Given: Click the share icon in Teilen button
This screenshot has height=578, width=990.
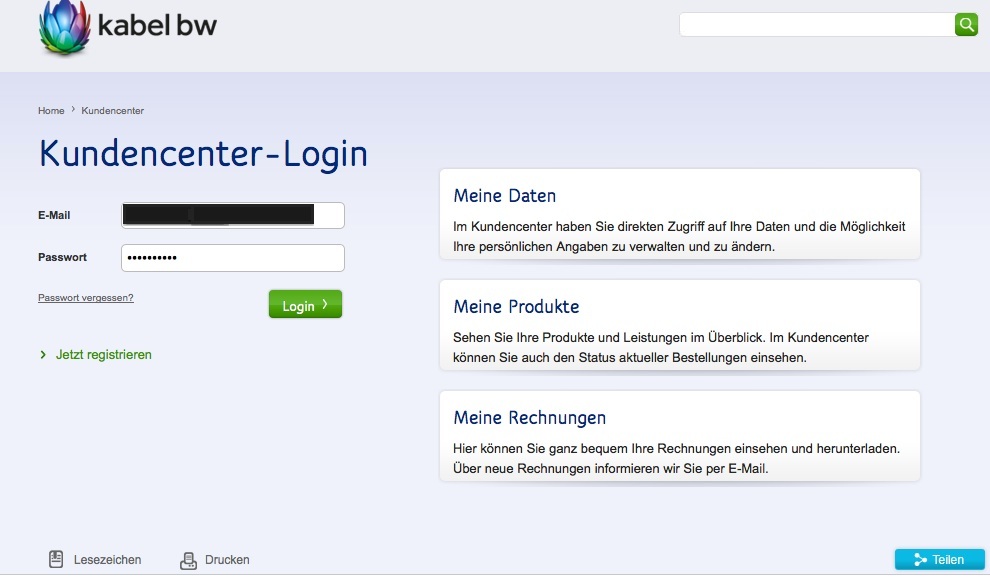Looking at the screenshot, I should click(919, 560).
